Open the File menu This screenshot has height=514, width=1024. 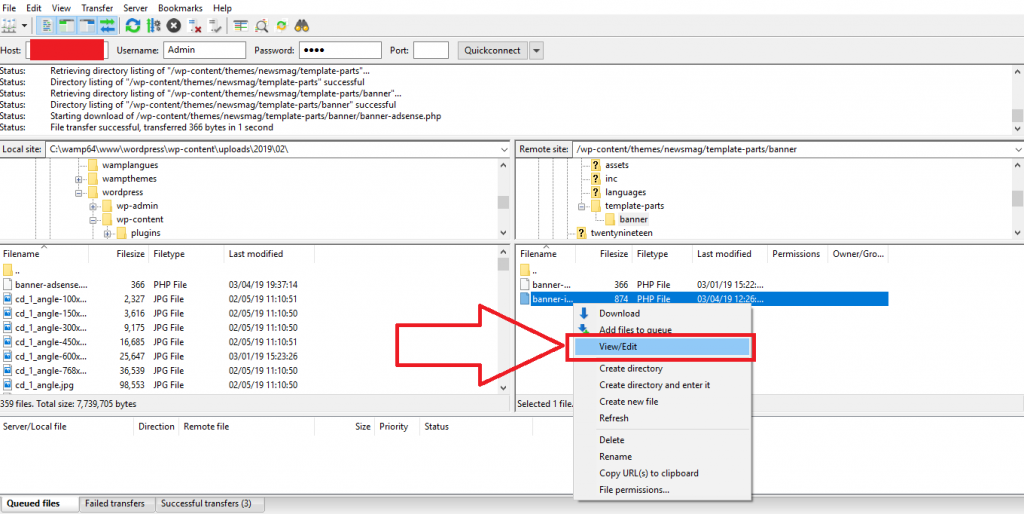pos(9,8)
